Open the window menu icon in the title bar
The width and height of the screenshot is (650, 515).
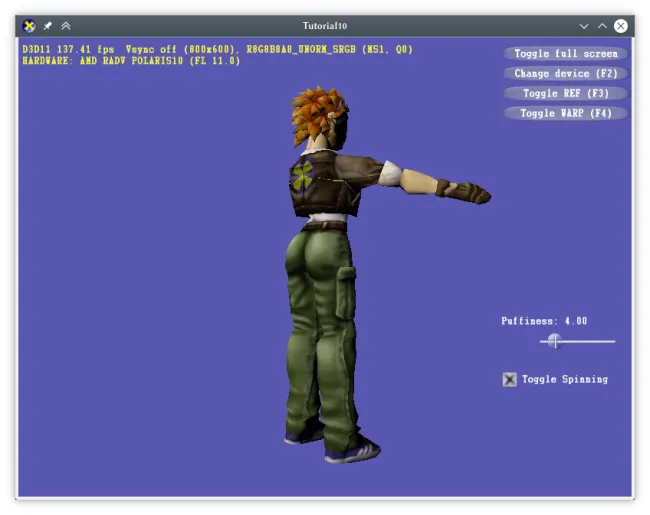point(29,26)
